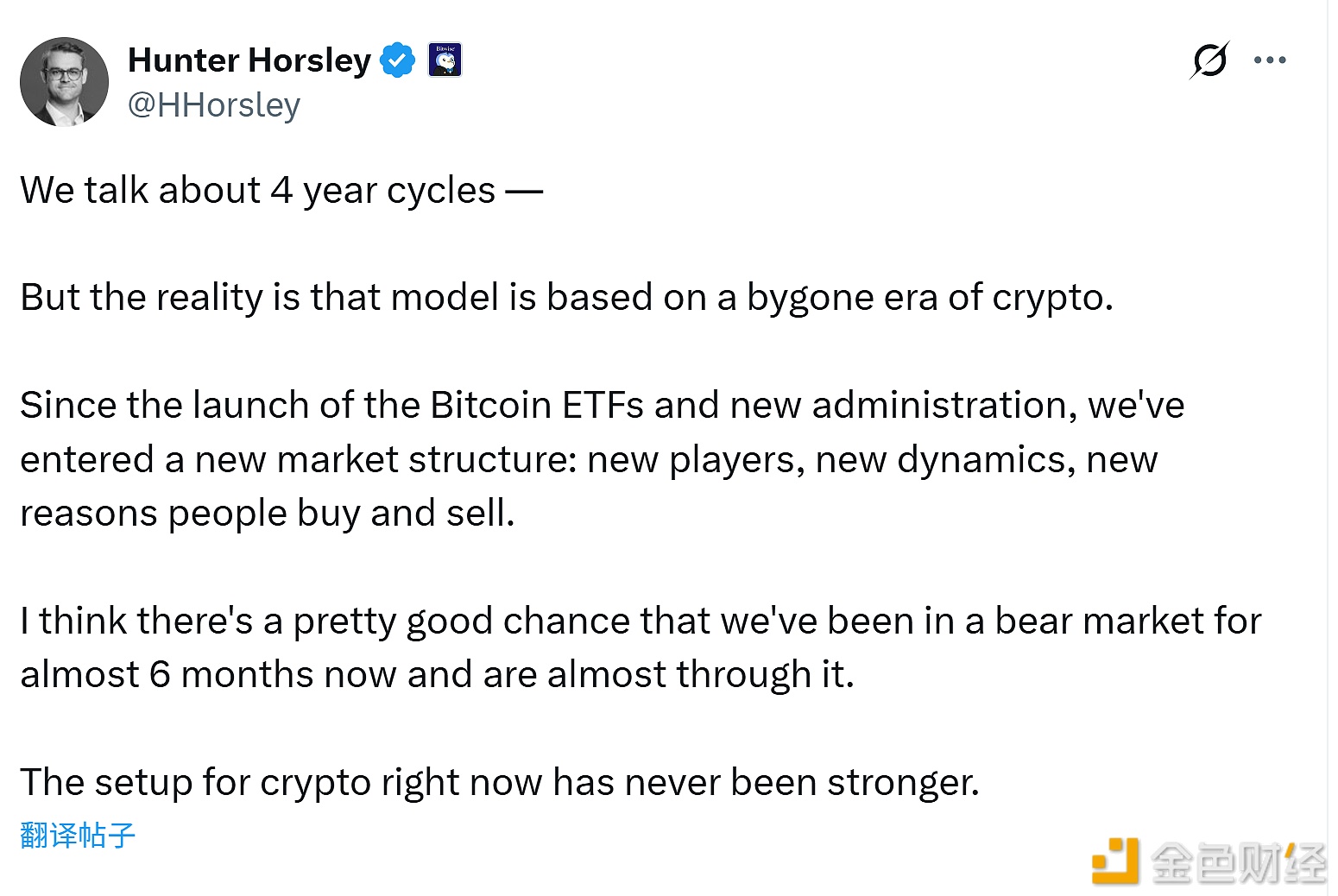This screenshot has width=1338, height=896.
Task: Click the blue verified checkmark badge
Action: pyautogui.click(x=398, y=60)
